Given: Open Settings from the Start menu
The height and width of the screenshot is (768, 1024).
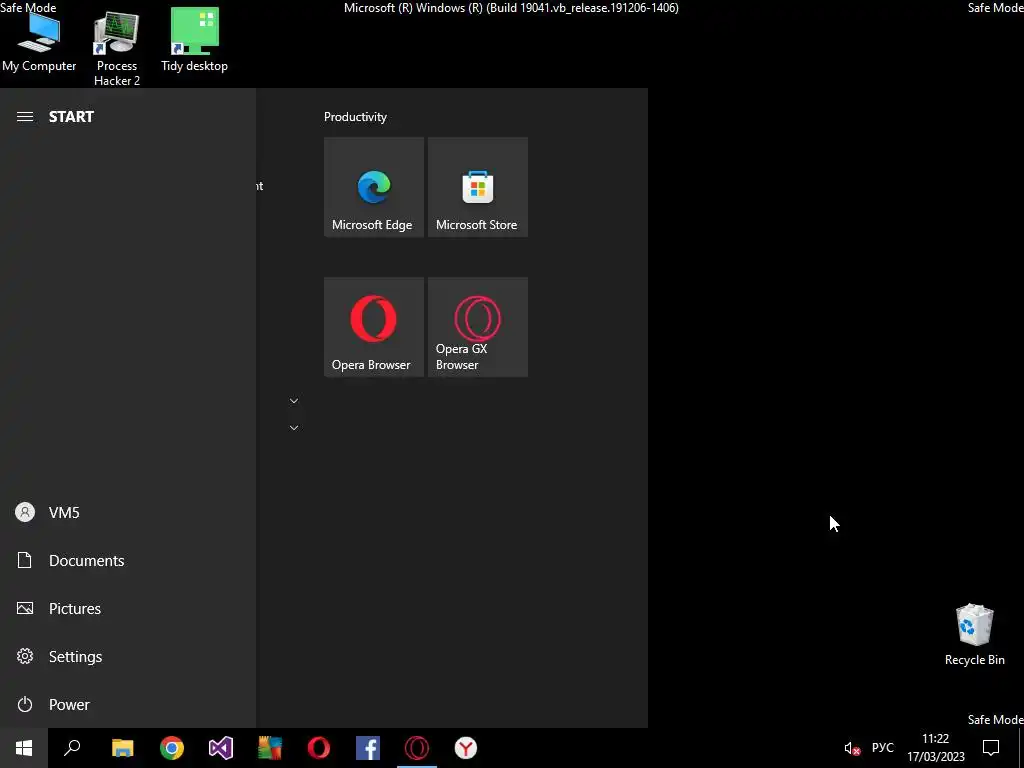Looking at the screenshot, I should (128, 656).
